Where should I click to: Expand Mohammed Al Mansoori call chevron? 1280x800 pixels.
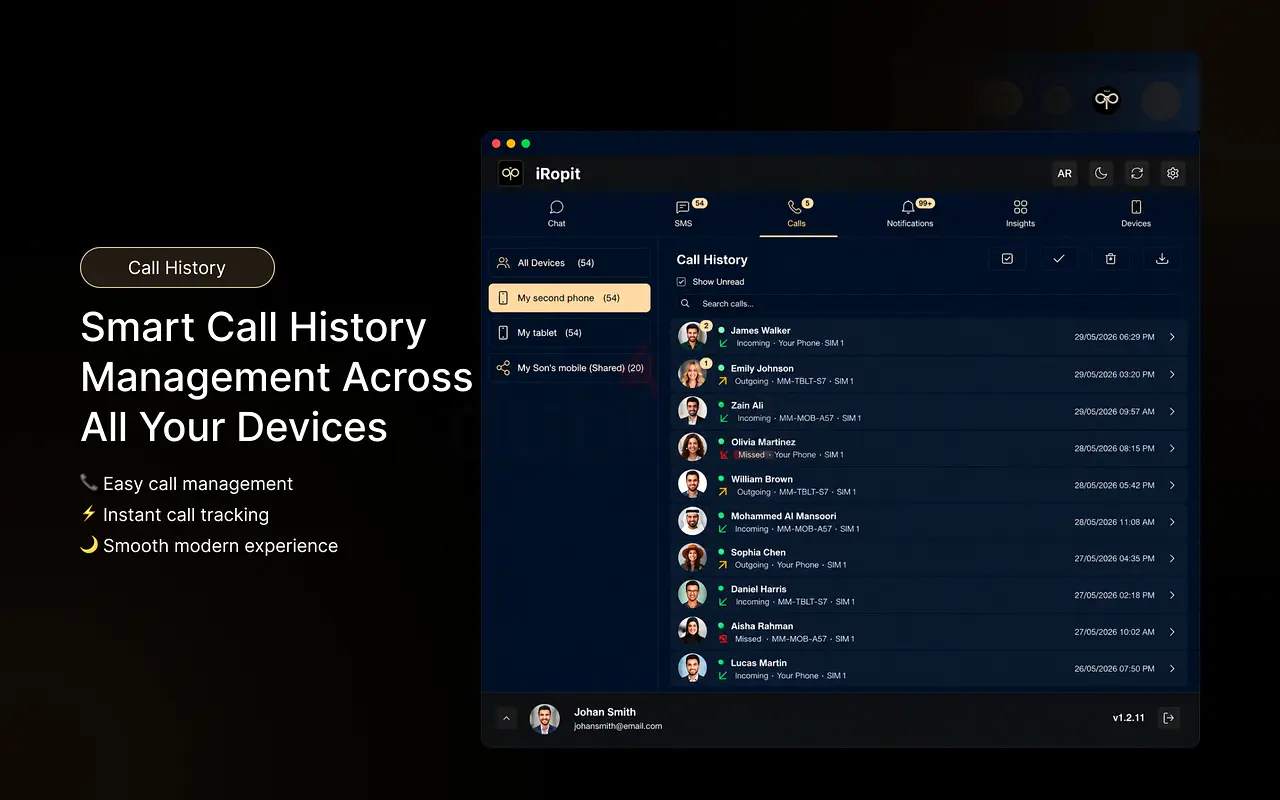pos(1172,522)
